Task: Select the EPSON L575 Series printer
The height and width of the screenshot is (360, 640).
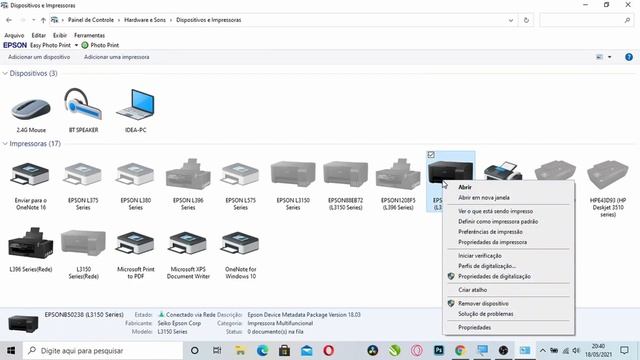Action: pyautogui.click(x=240, y=175)
